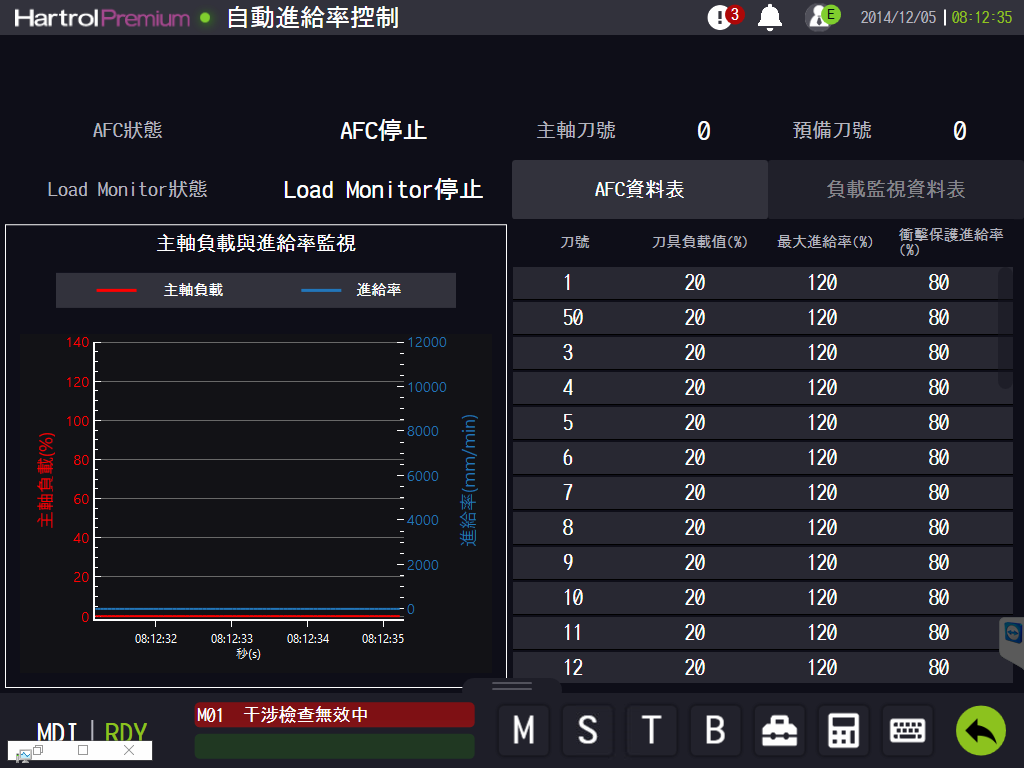
Task: Click the RDY status indicator
Action: (126, 731)
